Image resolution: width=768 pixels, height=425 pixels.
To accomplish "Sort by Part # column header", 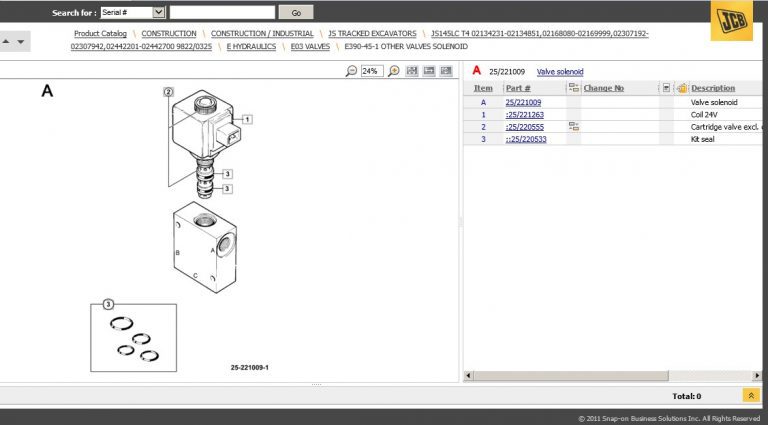I will 518,88.
